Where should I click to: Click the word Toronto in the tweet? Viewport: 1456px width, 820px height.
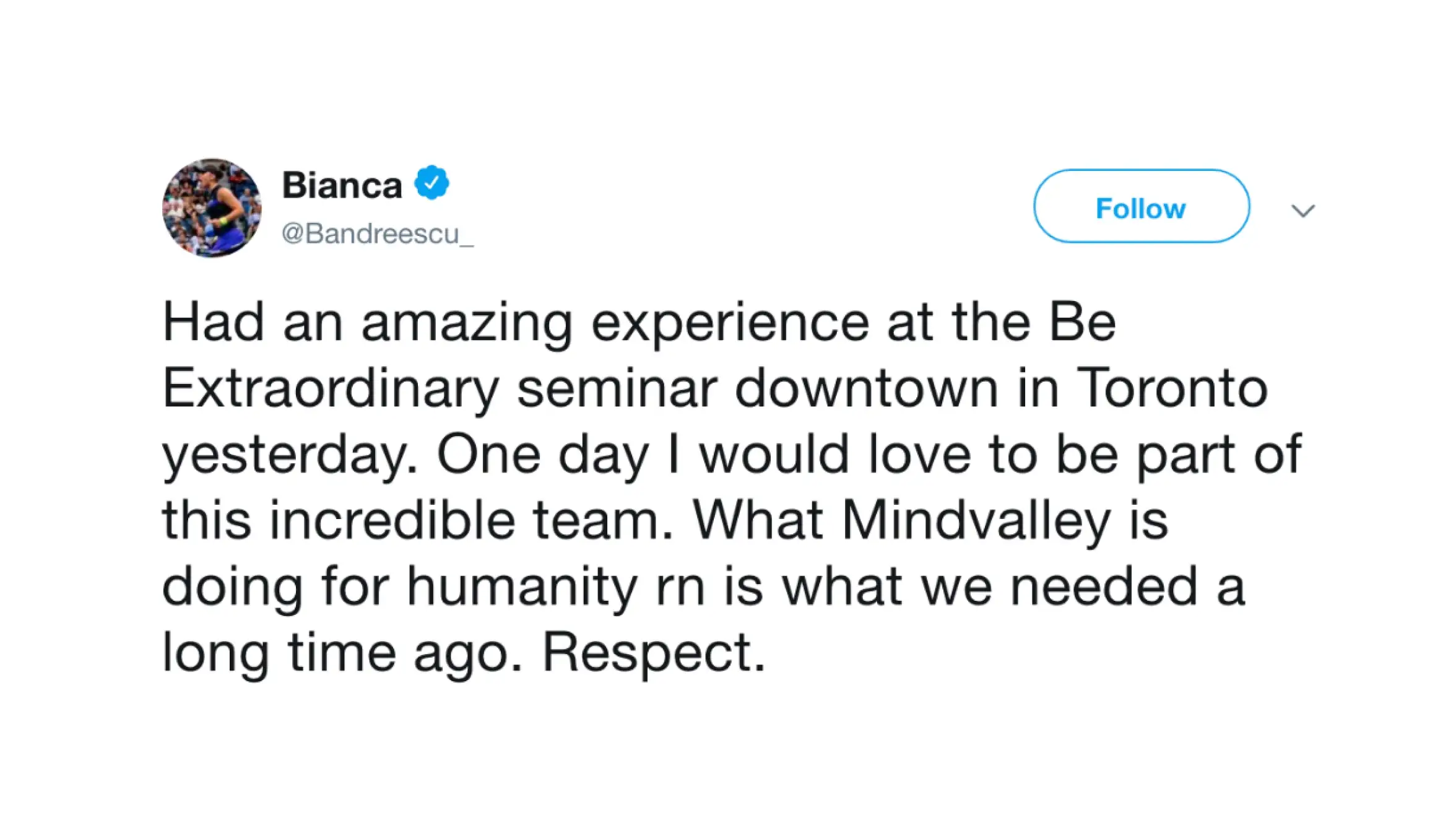click(1172, 388)
